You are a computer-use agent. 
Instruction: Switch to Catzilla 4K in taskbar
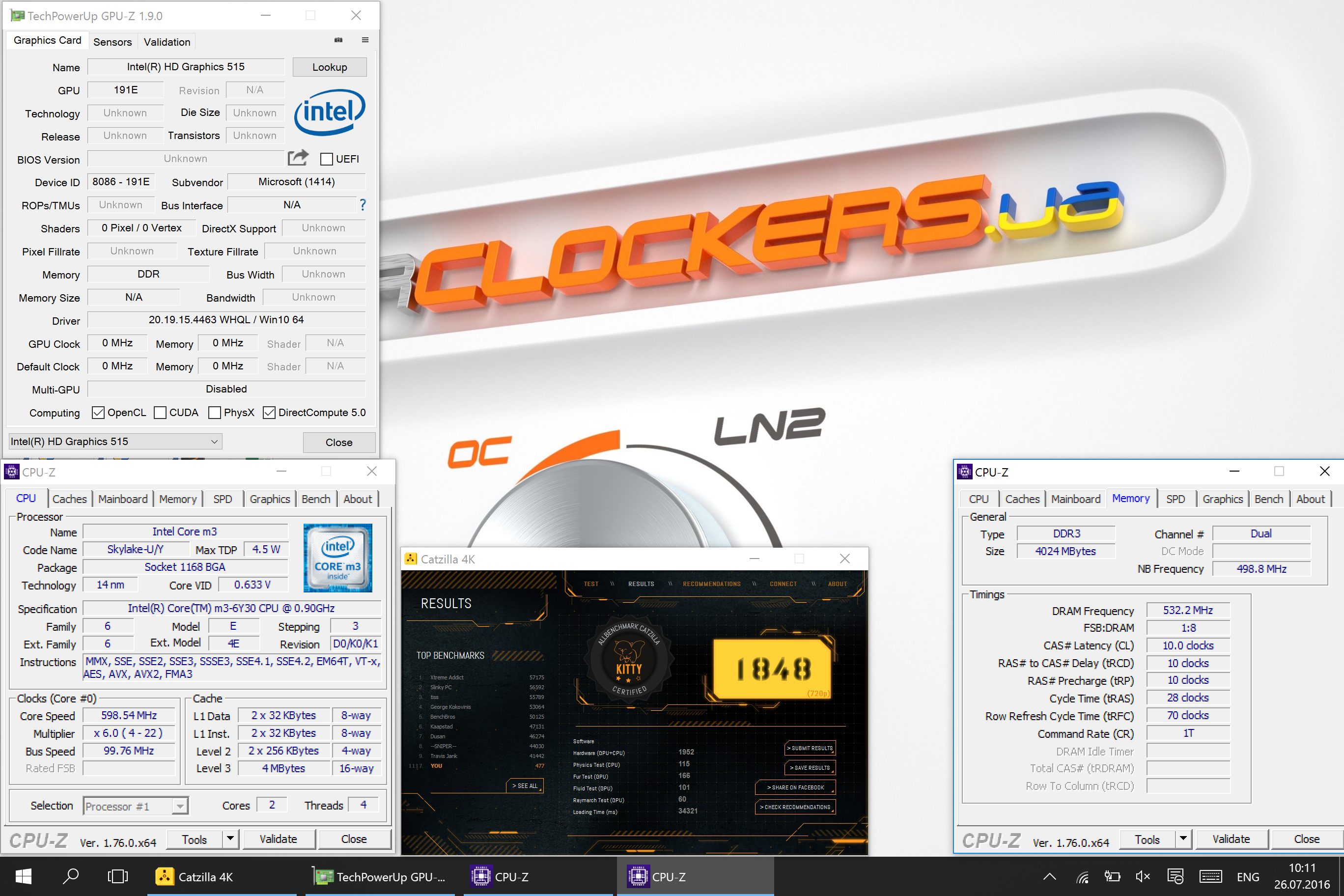pyautogui.click(x=222, y=876)
